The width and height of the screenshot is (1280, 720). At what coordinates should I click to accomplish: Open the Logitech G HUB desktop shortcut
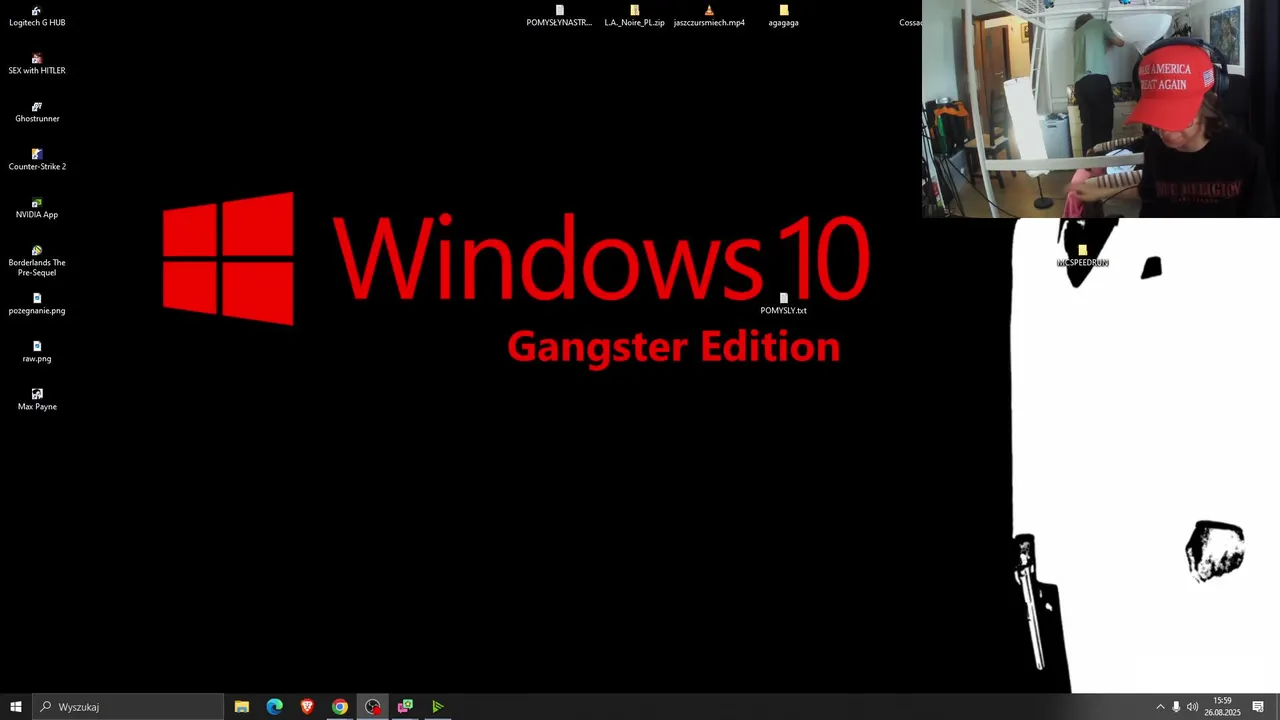tap(37, 17)
